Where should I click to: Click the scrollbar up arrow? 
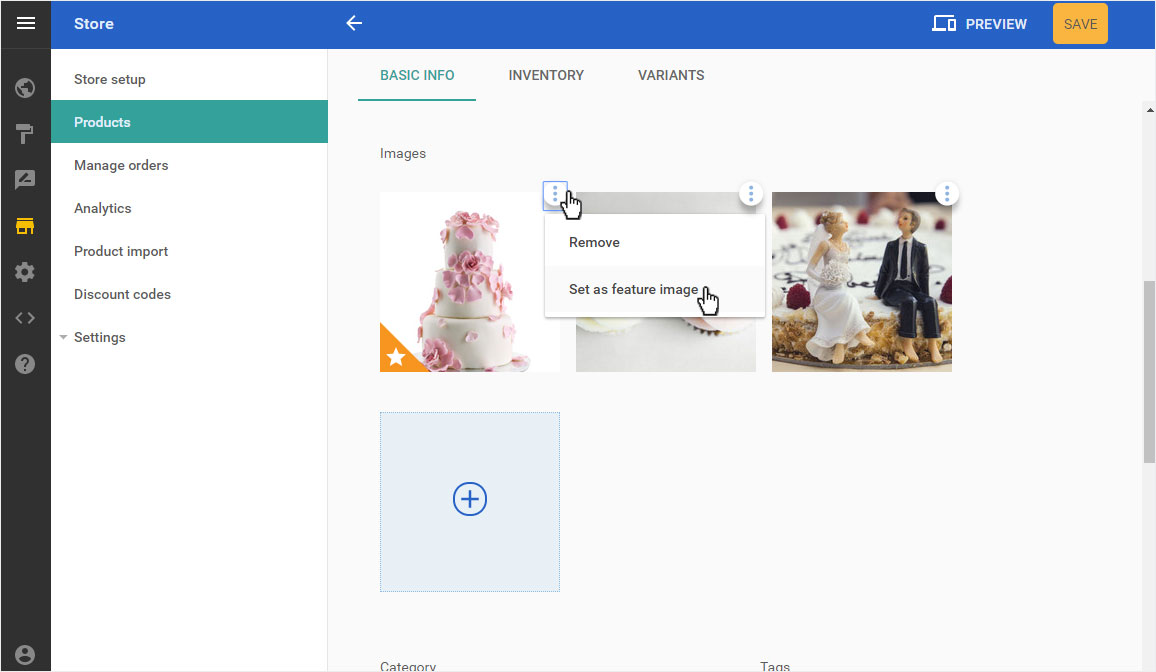(1149, 110)
